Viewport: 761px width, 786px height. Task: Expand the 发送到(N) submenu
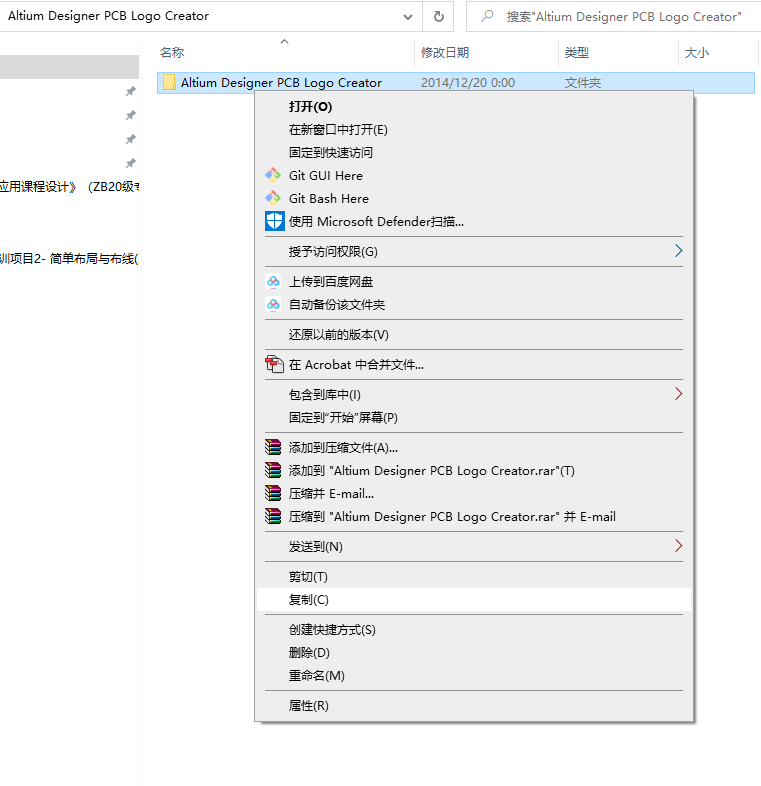pos(678,546)
